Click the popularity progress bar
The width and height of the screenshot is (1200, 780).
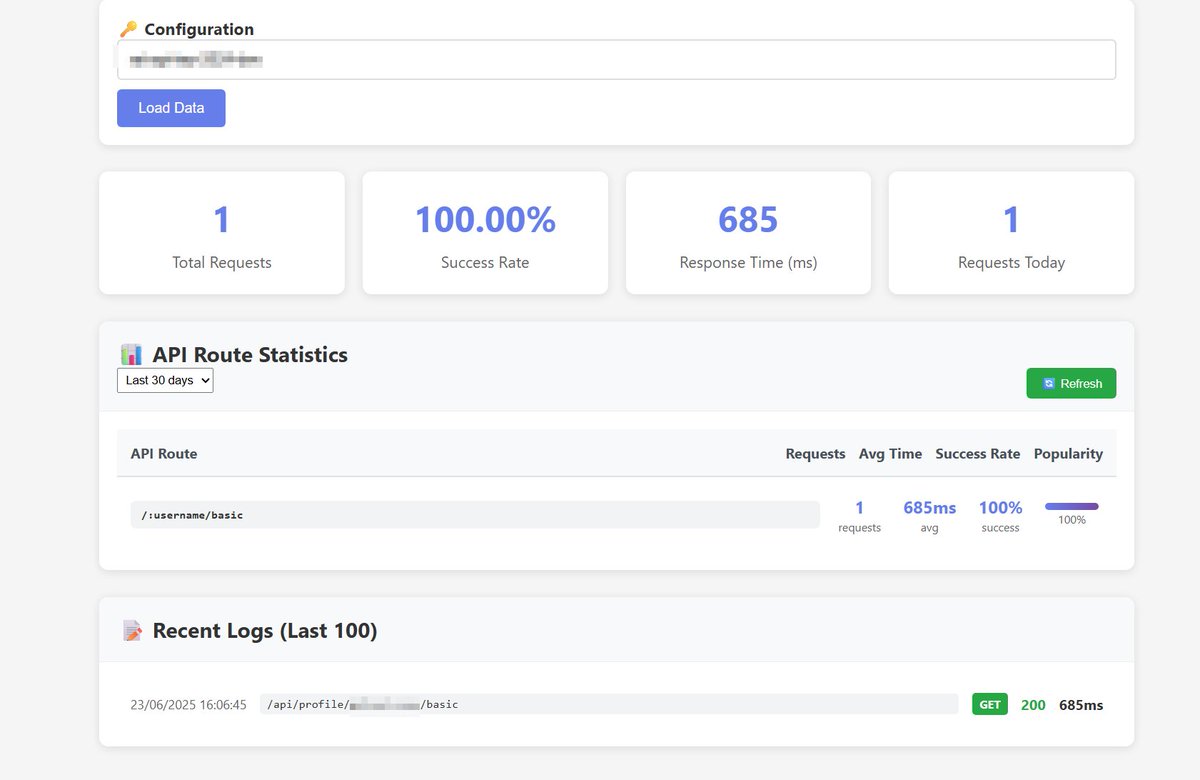pyautogui.click(x=1072, y=506)
